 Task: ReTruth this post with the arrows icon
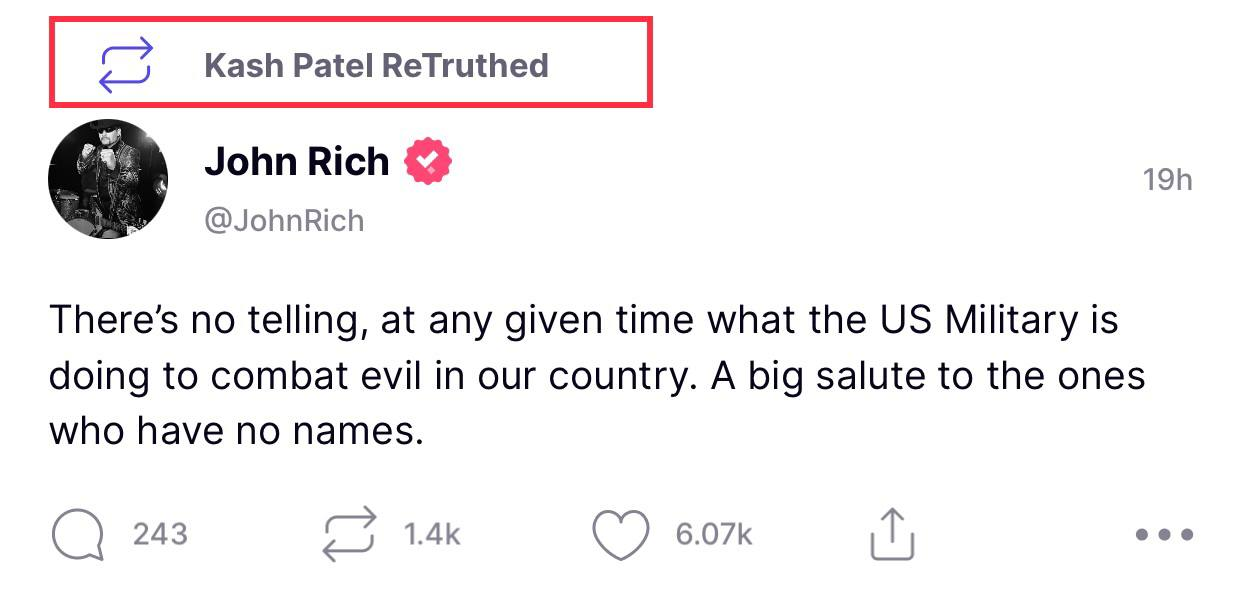click(x=350, y=534)
